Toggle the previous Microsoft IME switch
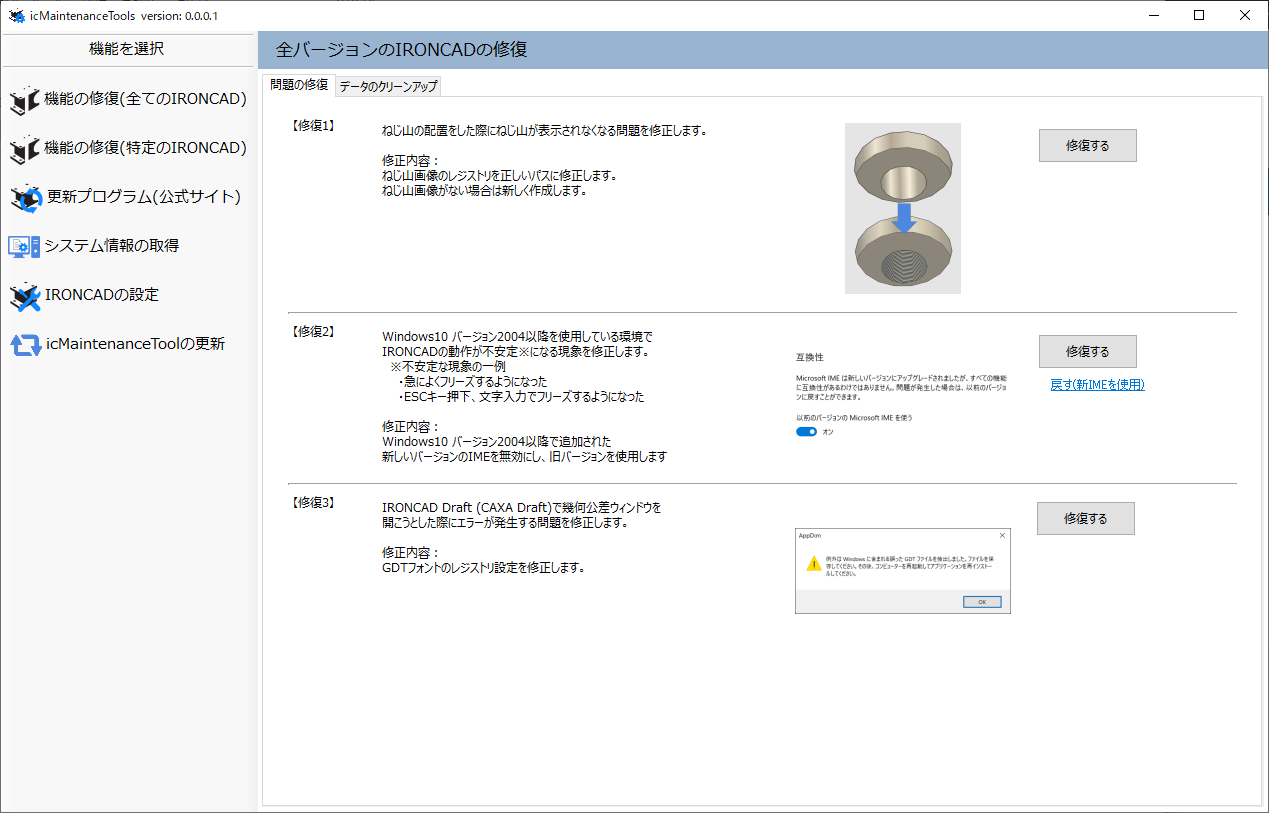The width and height of the screenshot is (1269, 813). (x=806, y=432)
